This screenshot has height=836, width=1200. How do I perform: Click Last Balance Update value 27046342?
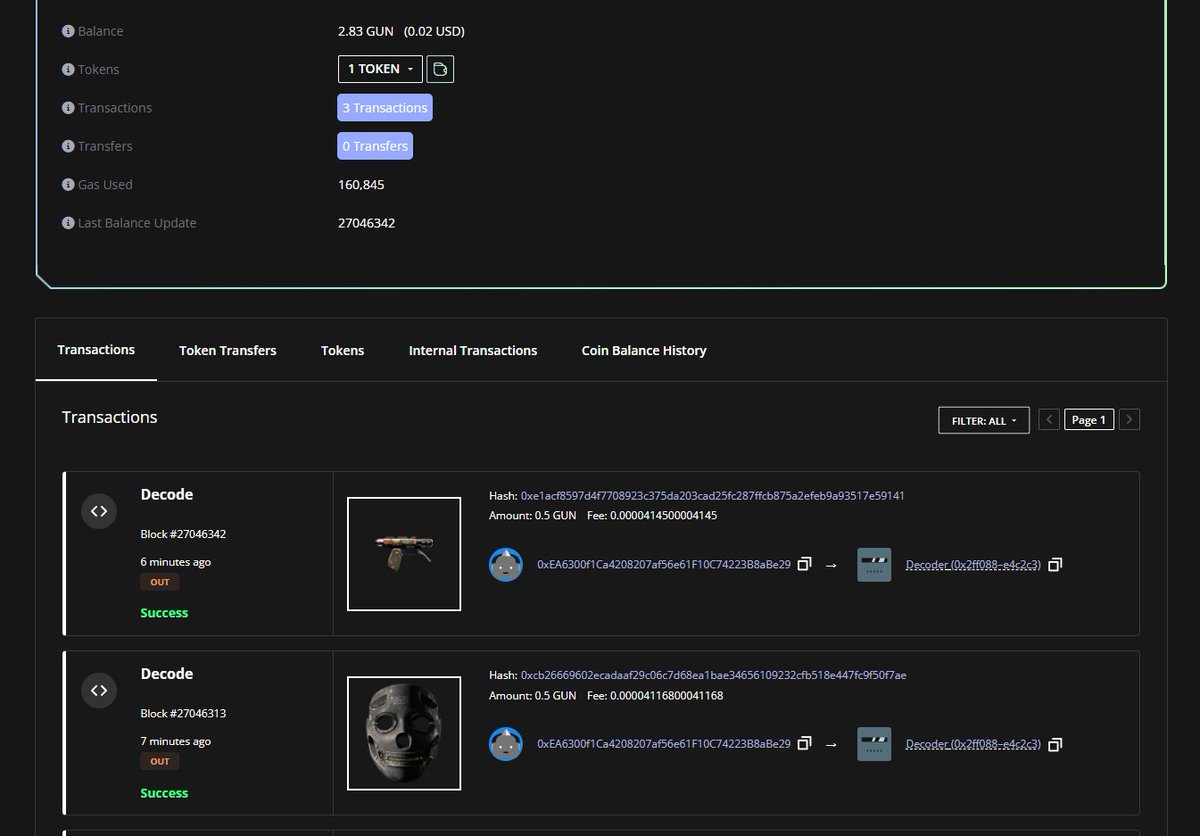pyautogui.click(x=367, y=223)
